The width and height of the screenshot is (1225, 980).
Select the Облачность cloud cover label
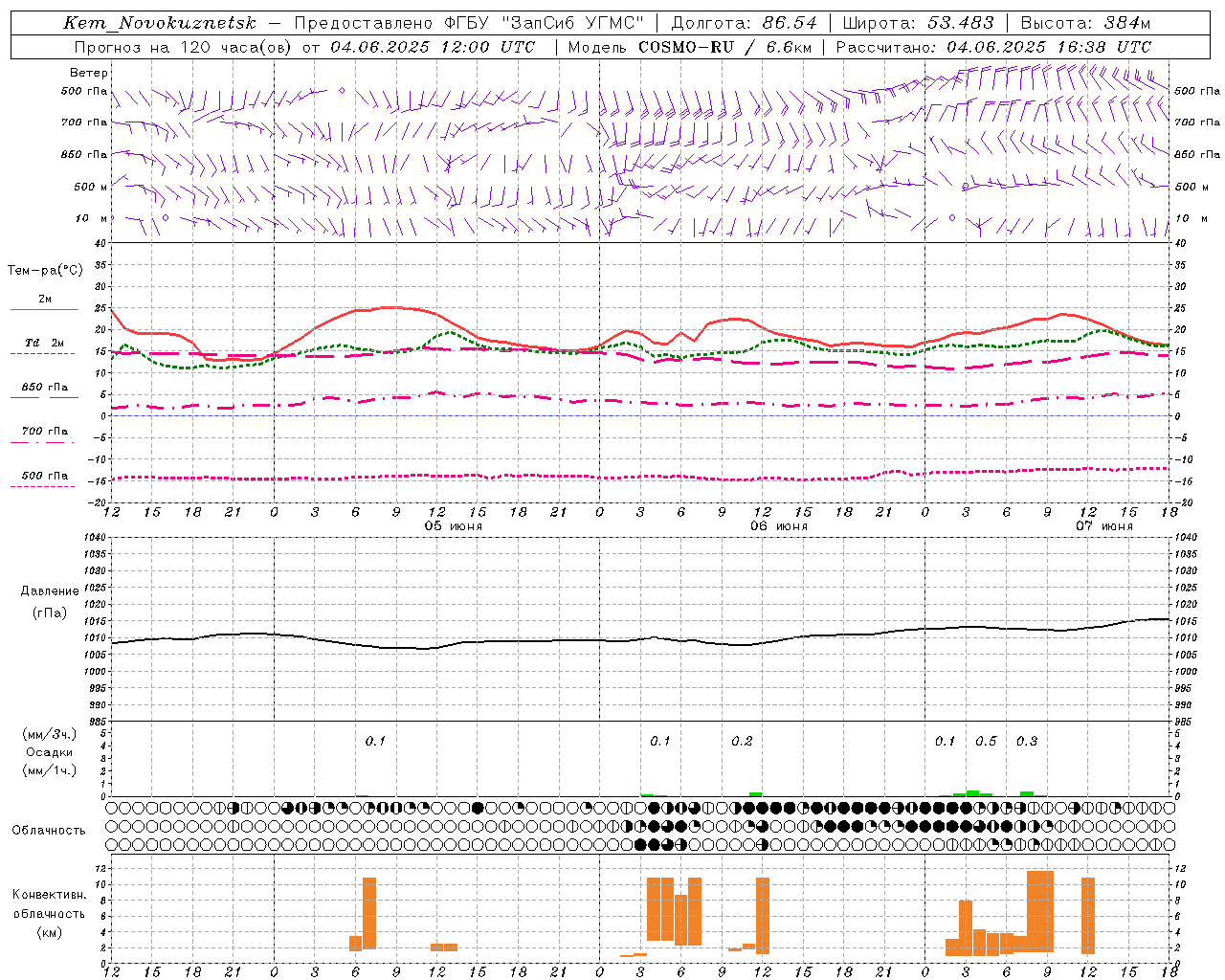tap(49, 831)
